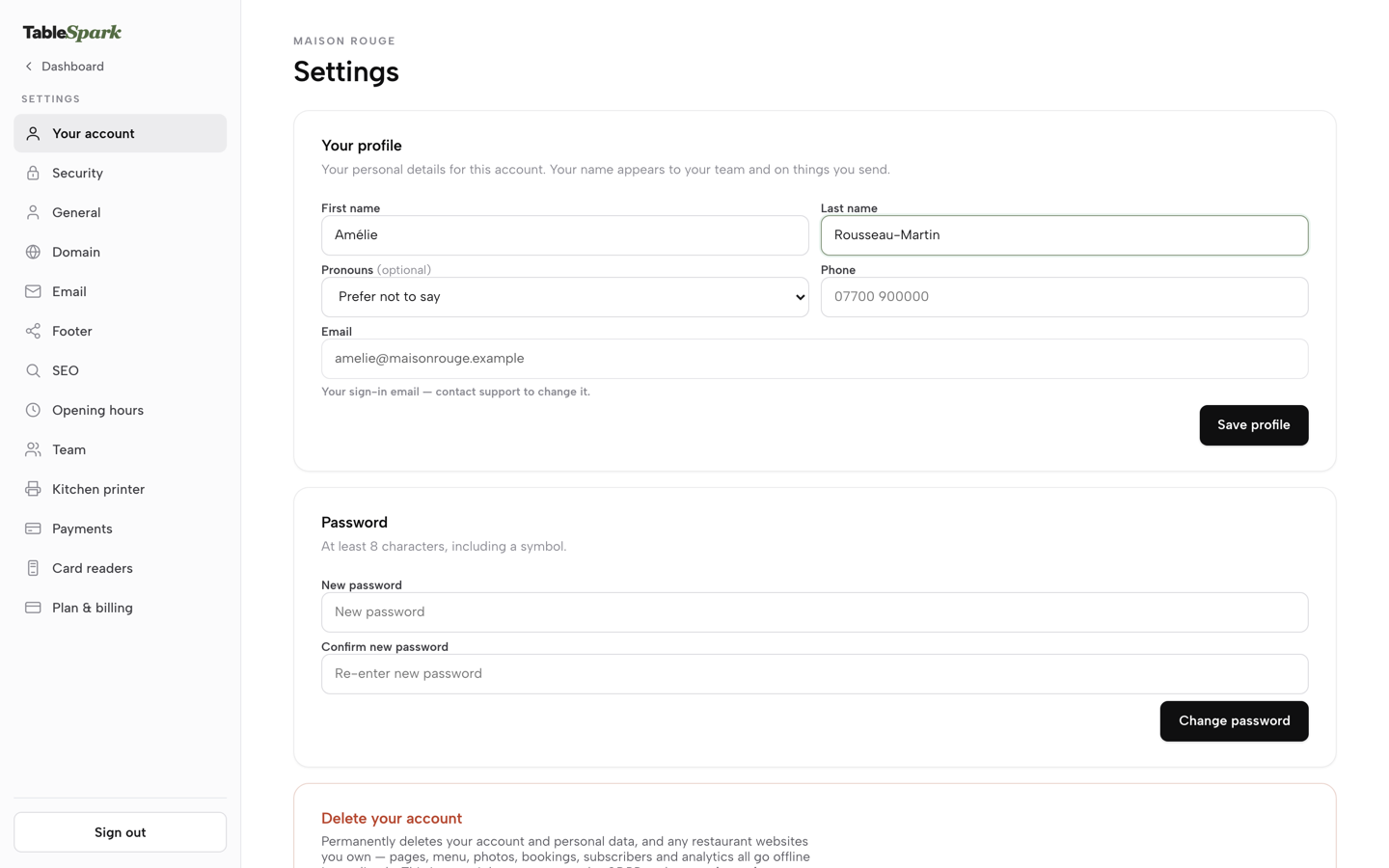The image size is (1389, 868).
Task: Click the General label in the sidebar
Action: [x=76, y=213]
